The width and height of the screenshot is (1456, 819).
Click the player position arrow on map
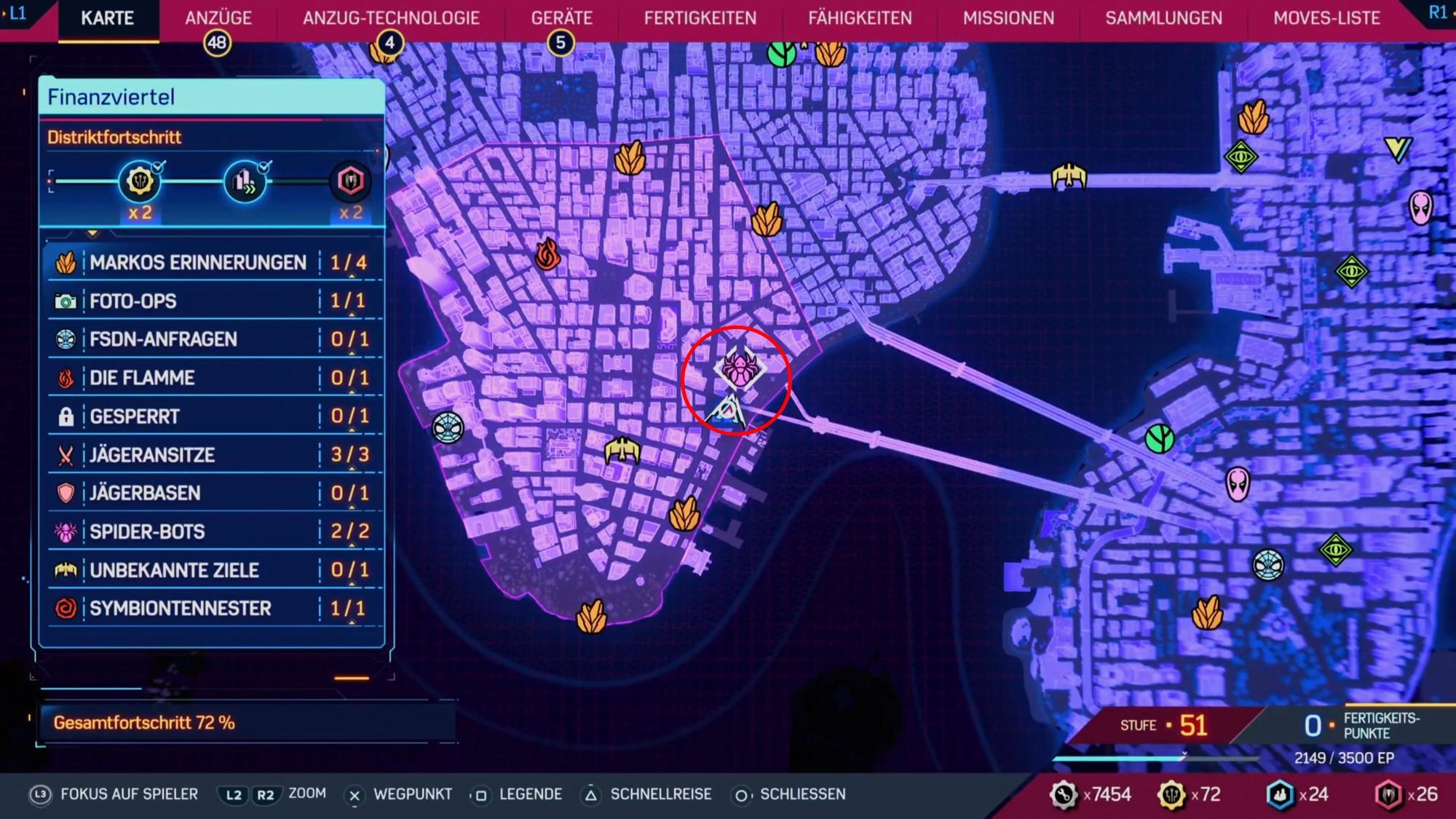(x=727, y=411)
